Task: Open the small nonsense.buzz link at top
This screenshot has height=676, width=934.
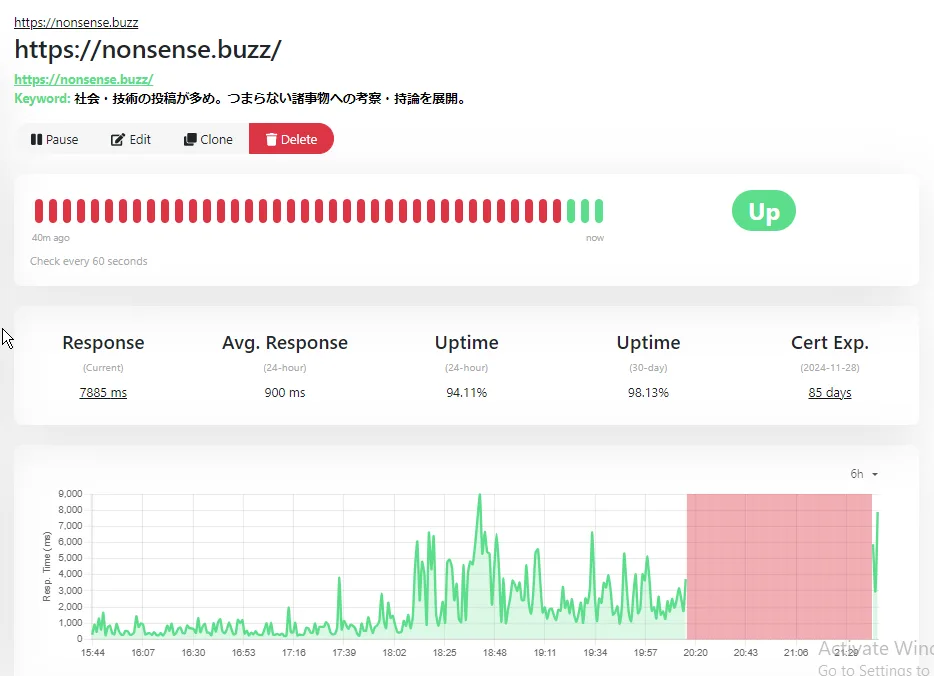Action: point(76,22)
